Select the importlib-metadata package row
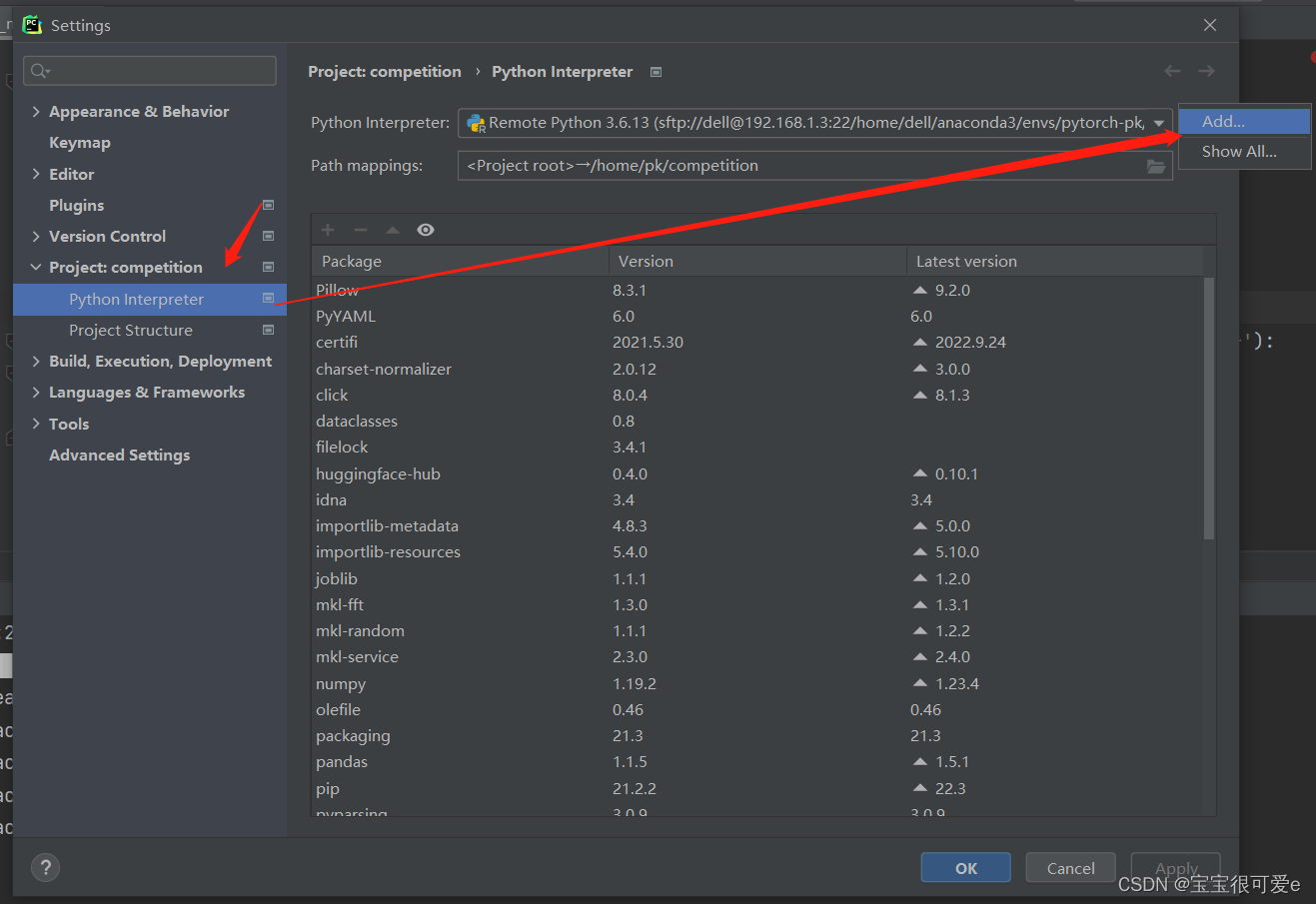The image size is (1316, 904). tap(757, 525)
